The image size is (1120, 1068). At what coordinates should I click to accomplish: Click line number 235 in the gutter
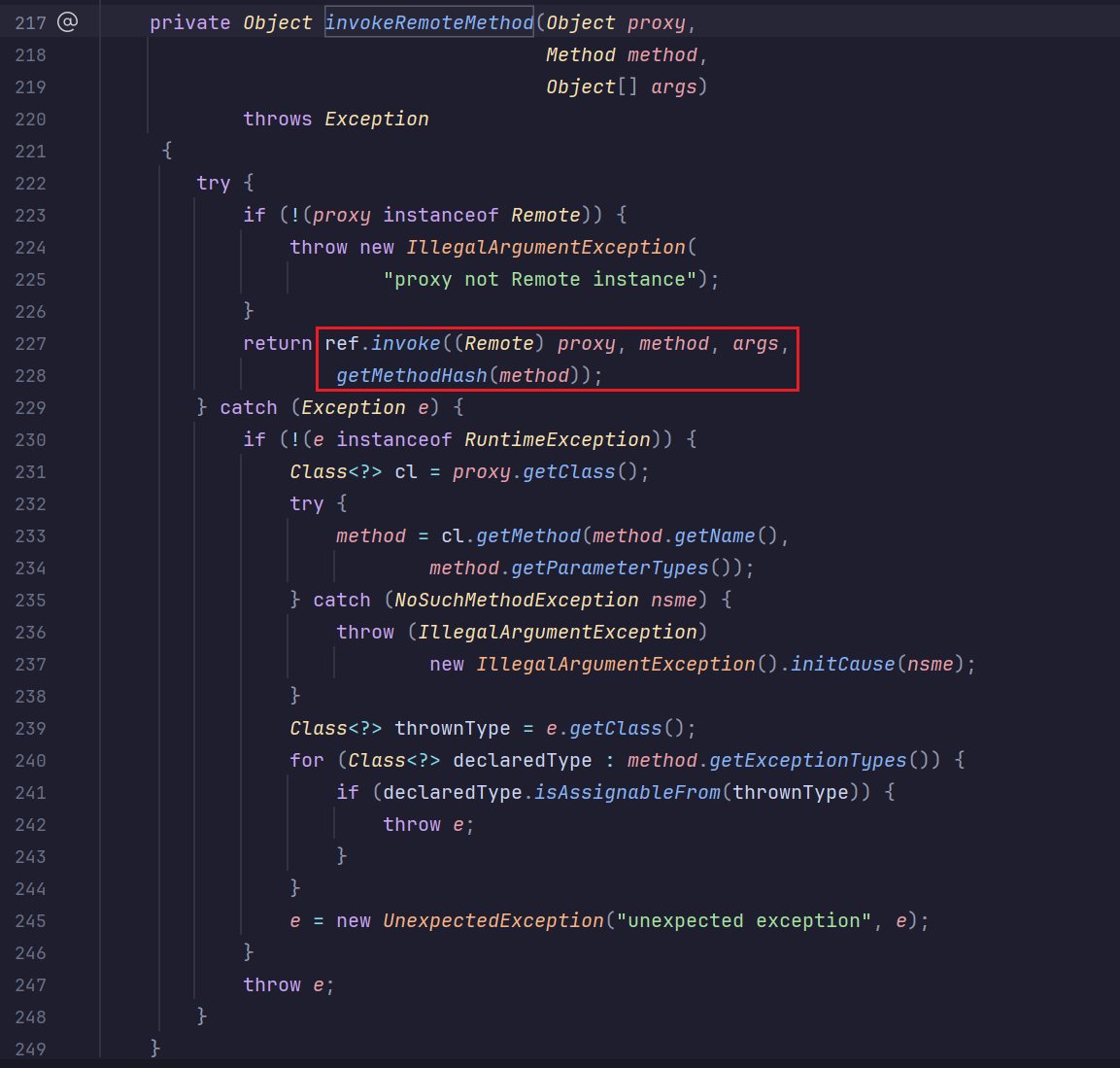click(x=30, y=601)
